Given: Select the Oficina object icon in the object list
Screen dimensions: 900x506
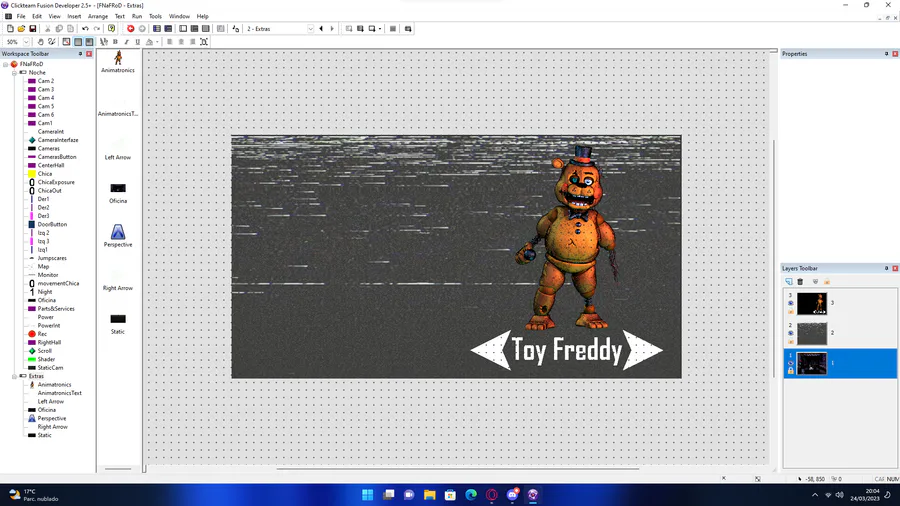Looking at the screenshot, I should point(118,188).
